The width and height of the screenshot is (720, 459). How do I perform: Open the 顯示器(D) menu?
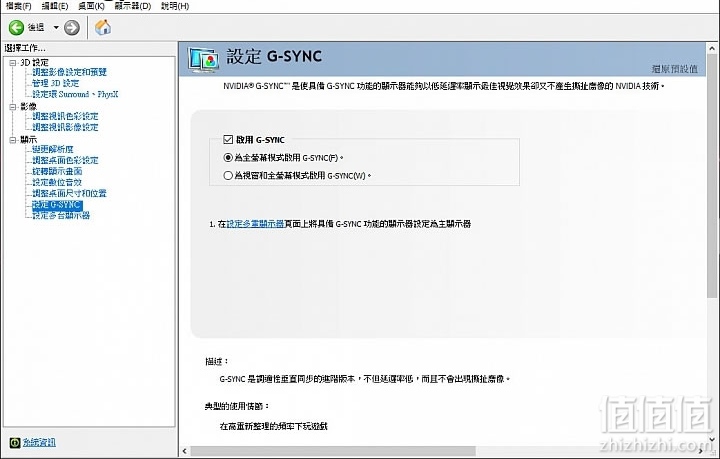click(x=133, y=6)
